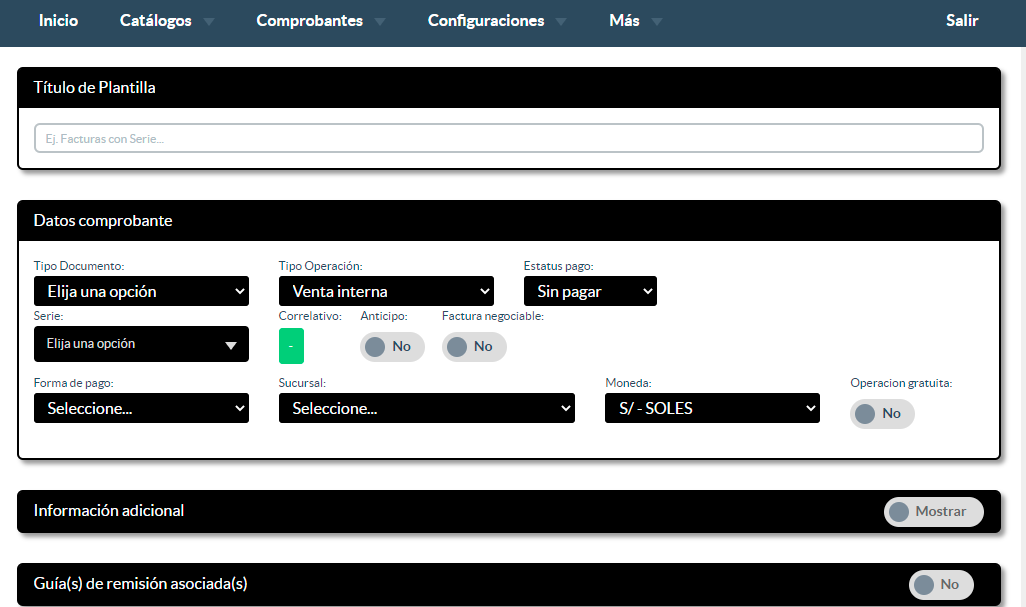
Task: Toggle Operacion gratuita switch
Action: 881,414
